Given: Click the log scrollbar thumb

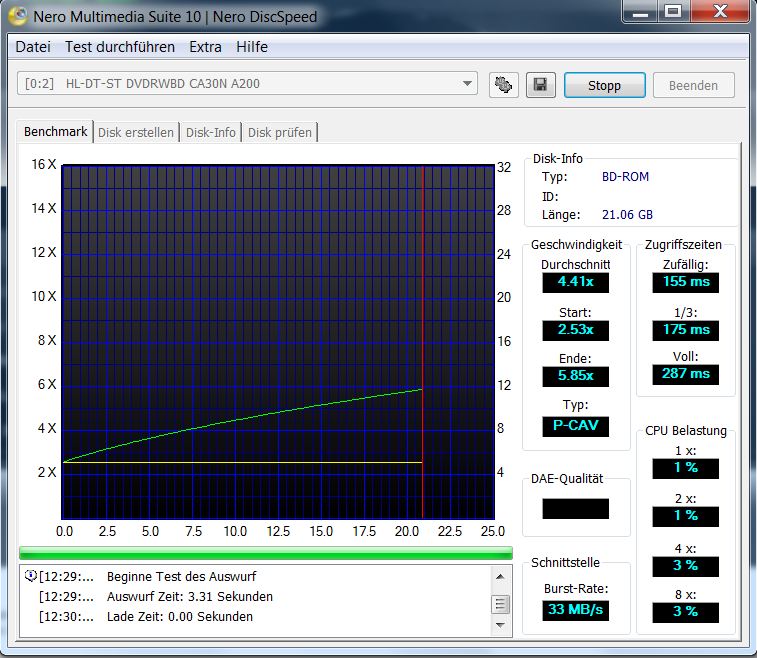Looking at the screenshot, I should 500,604.
